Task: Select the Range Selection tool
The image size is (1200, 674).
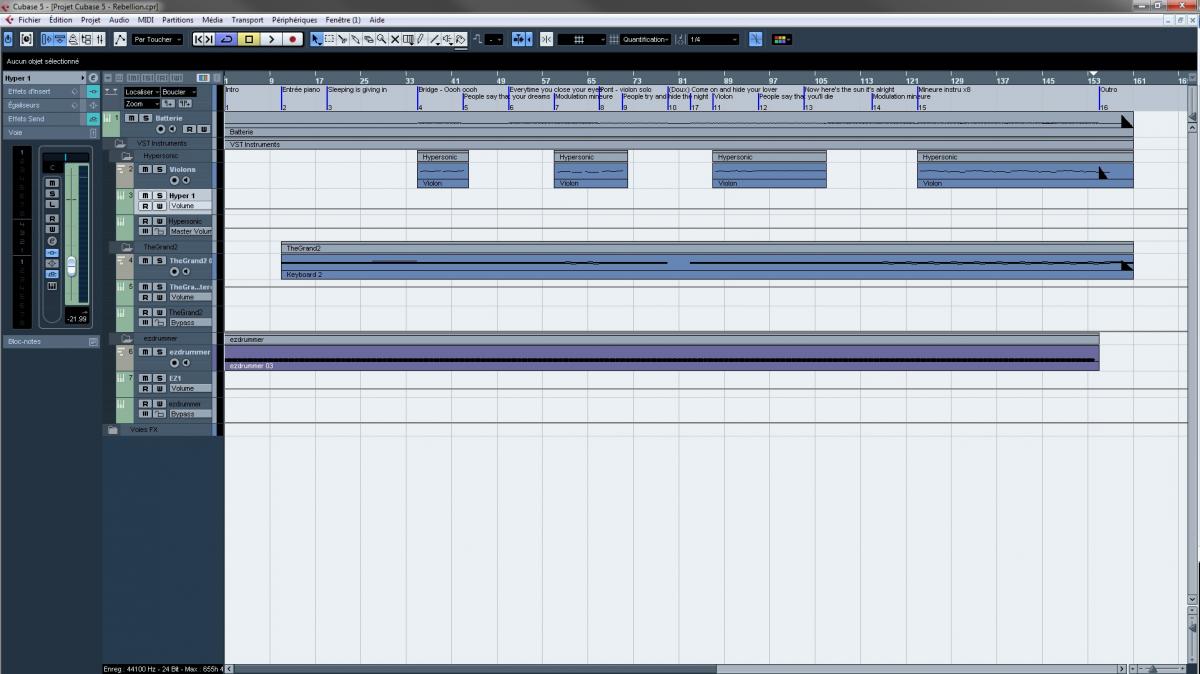Action: click(329, 39)
